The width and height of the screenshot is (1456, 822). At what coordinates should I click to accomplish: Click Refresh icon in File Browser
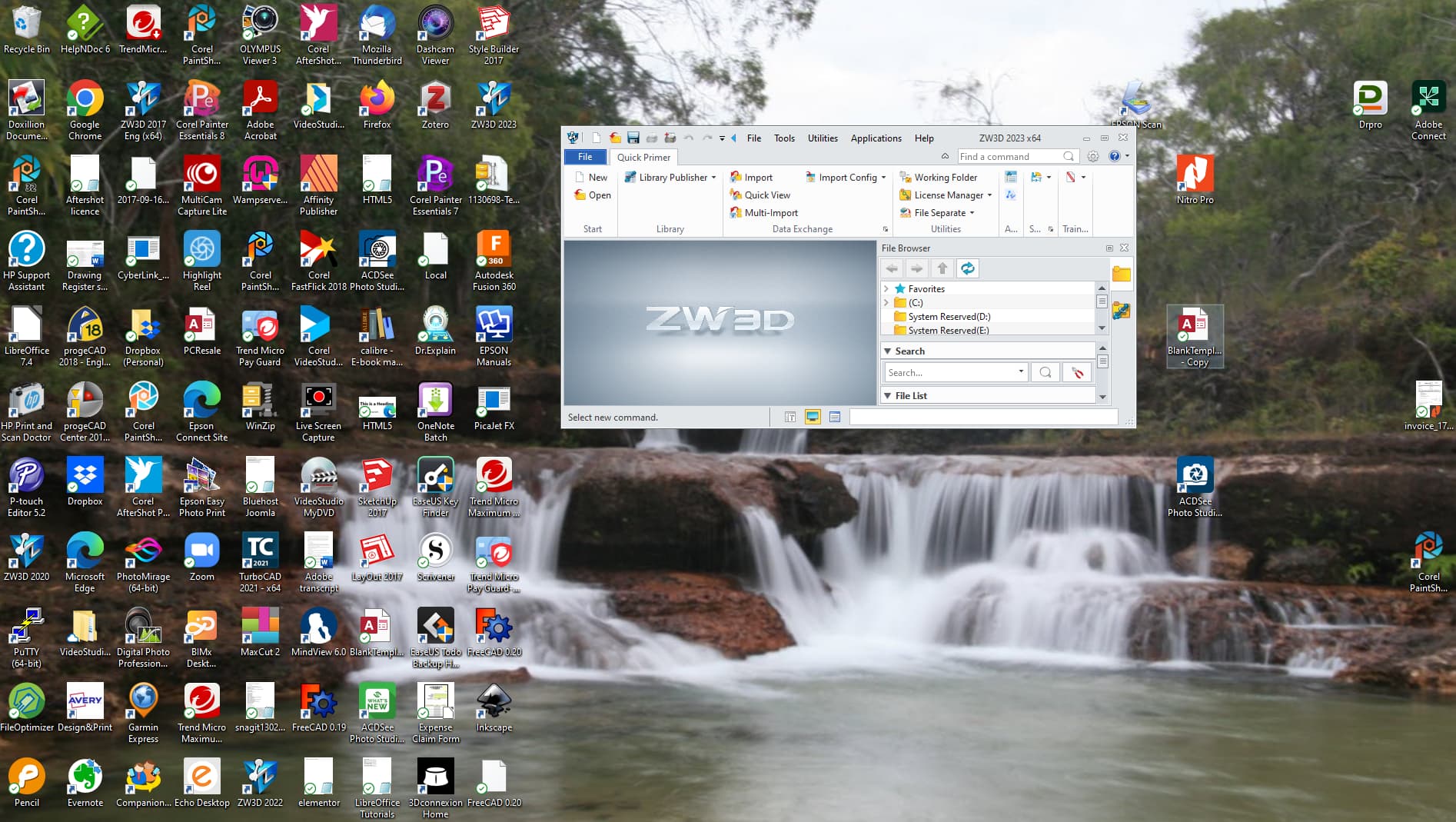(968, 268)
